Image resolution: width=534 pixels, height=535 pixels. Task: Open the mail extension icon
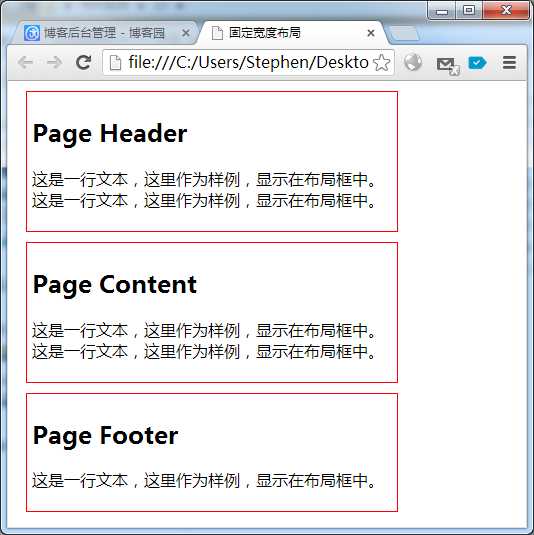click(448, 65)
